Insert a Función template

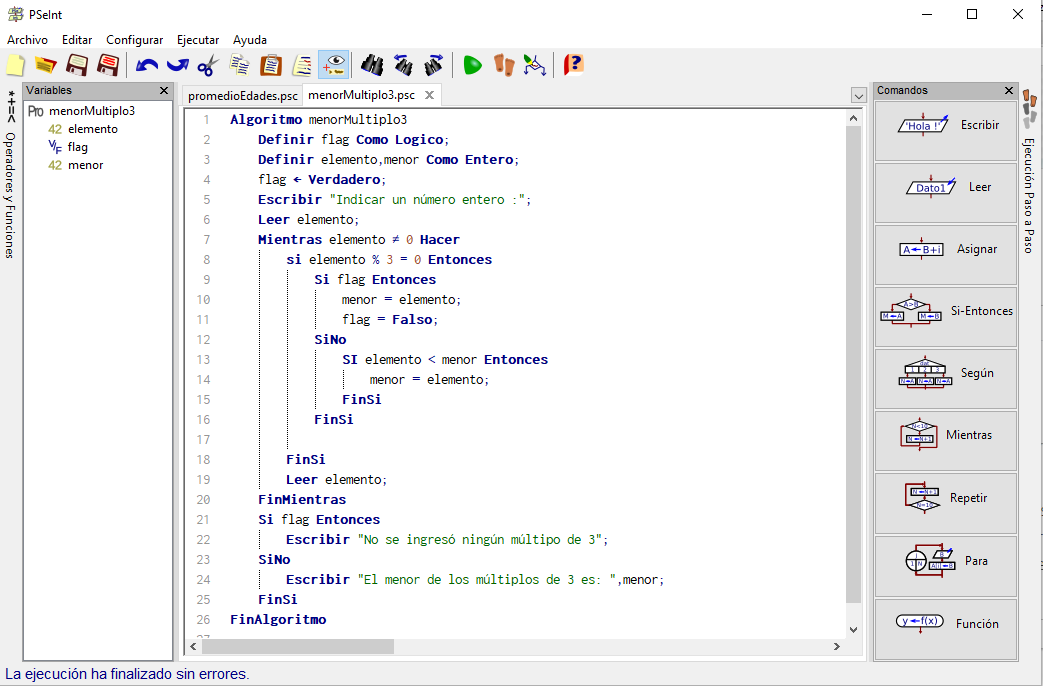pos(946,629)
